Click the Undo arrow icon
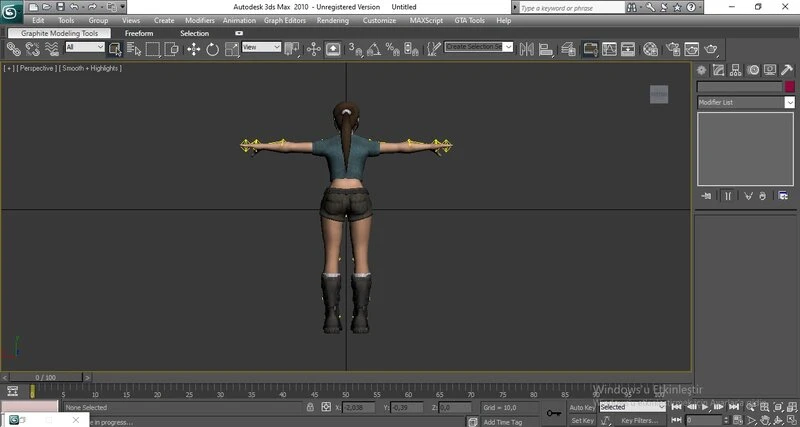The height and width of the screenshot is (427, 800). (74, 7)
